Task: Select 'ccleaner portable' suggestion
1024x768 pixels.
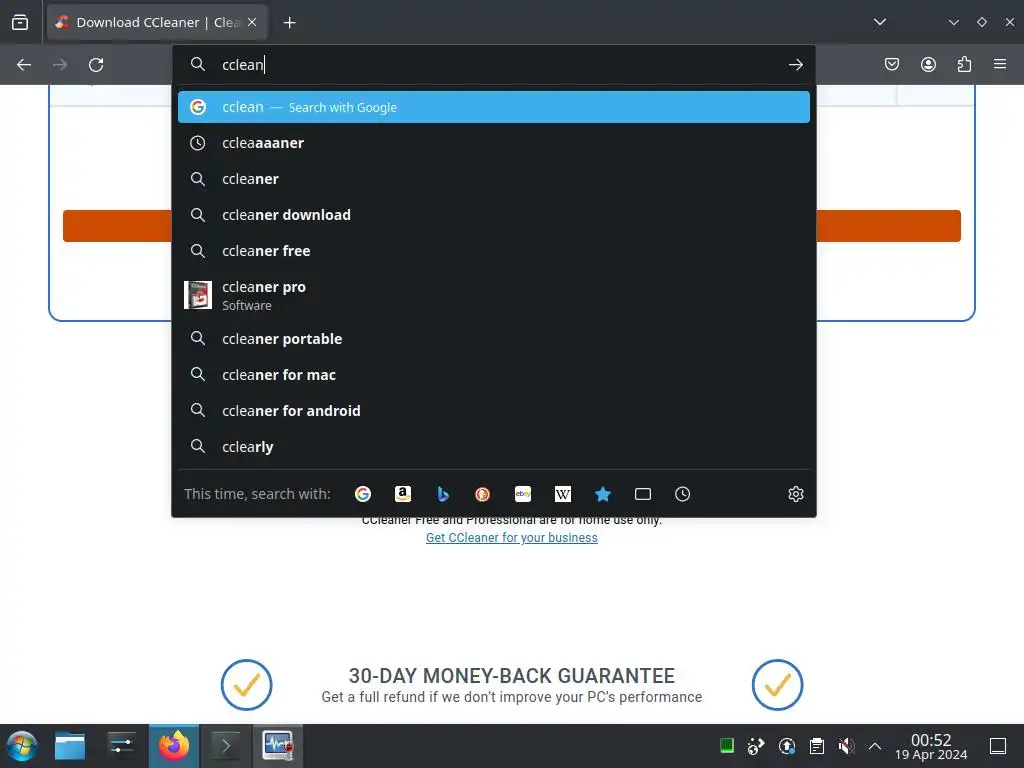Action: (x=494, y=339)
